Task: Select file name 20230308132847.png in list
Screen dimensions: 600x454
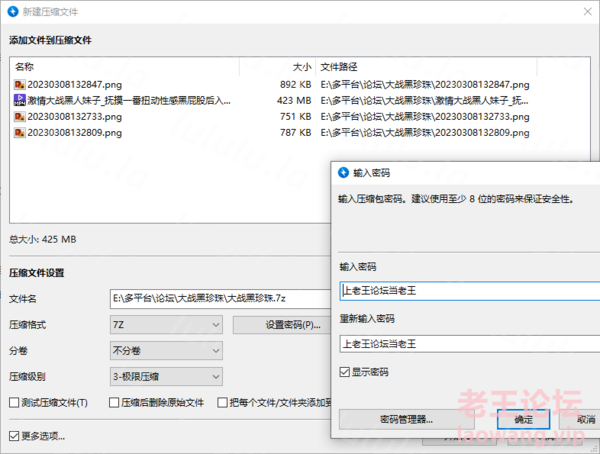Action: coord(75,84)
